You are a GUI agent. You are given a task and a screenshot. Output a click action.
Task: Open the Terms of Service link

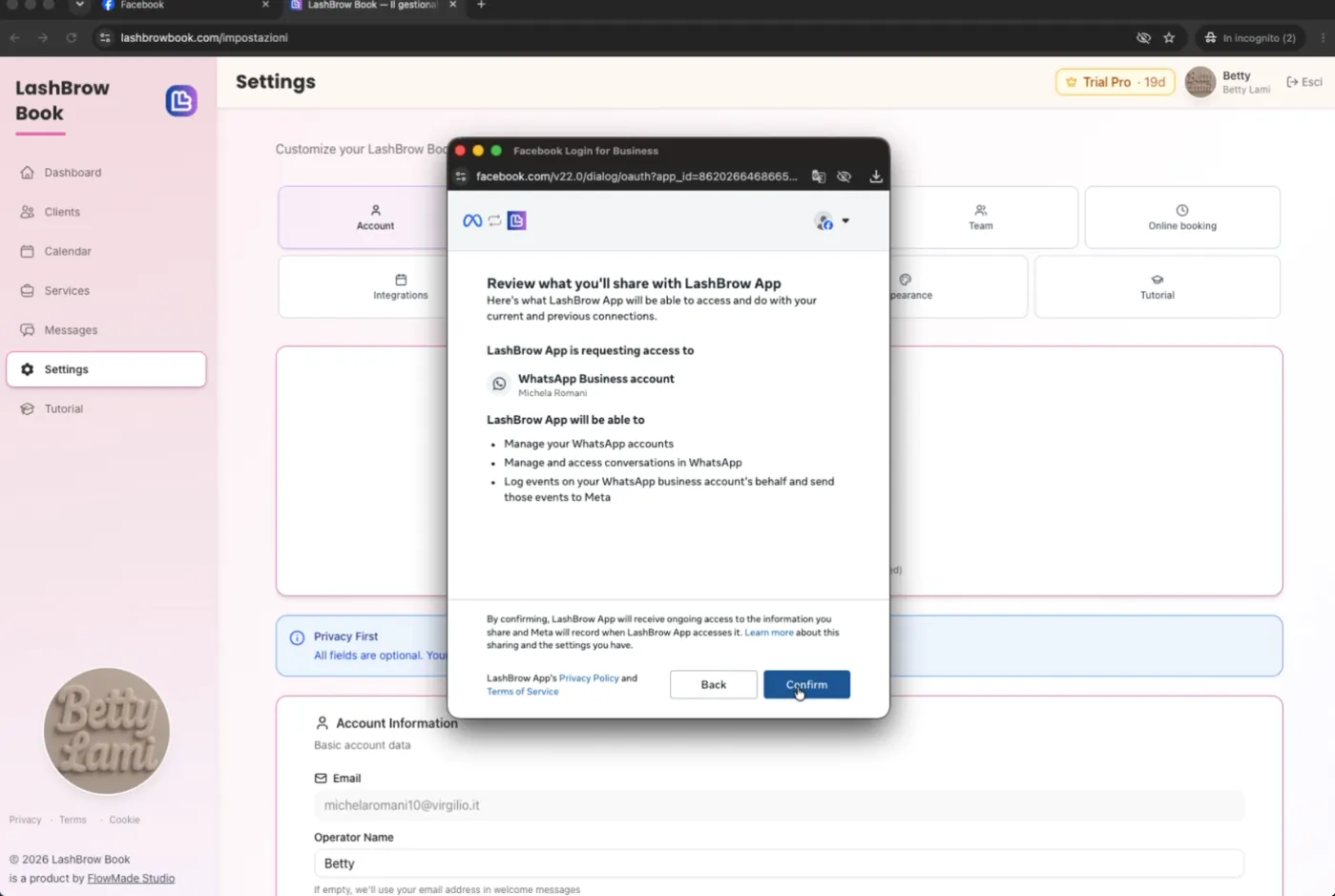tap(523, 691)
